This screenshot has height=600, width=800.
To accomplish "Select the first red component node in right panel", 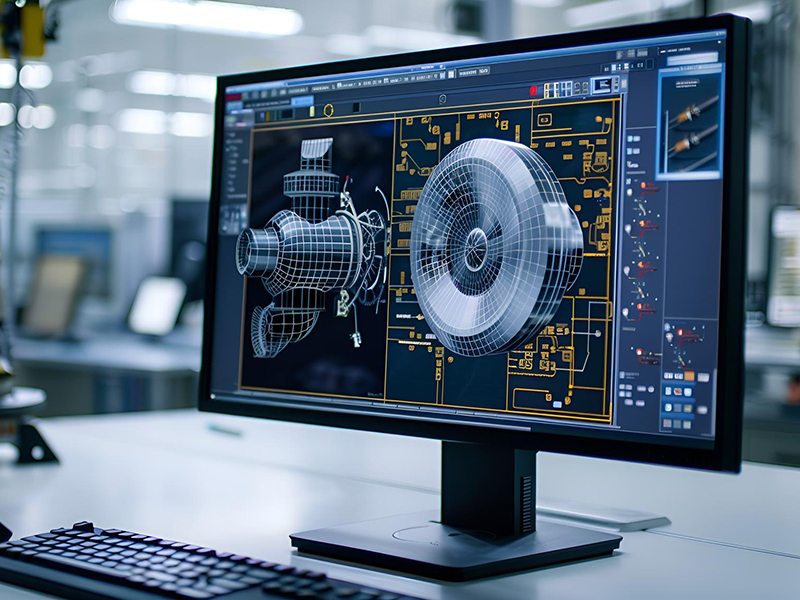I will (644, 187).
